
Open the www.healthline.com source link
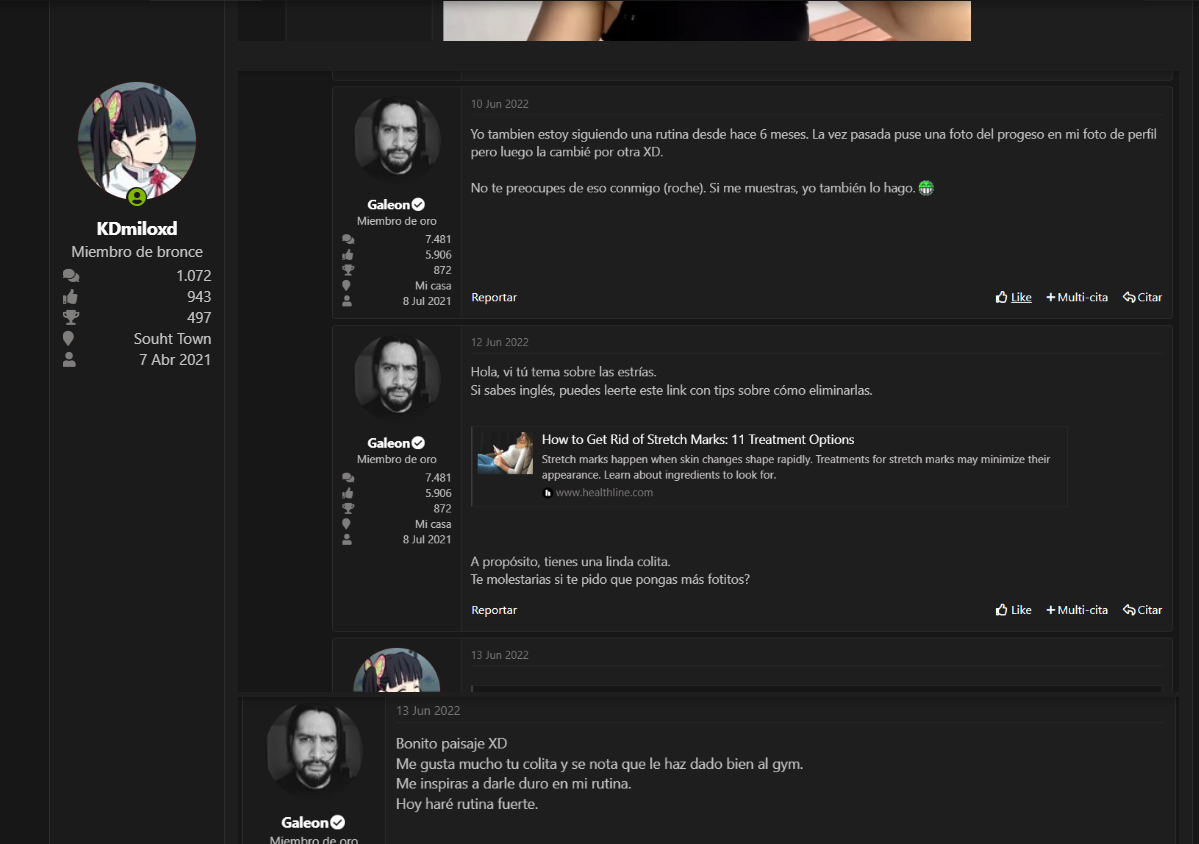click(604, 493)
